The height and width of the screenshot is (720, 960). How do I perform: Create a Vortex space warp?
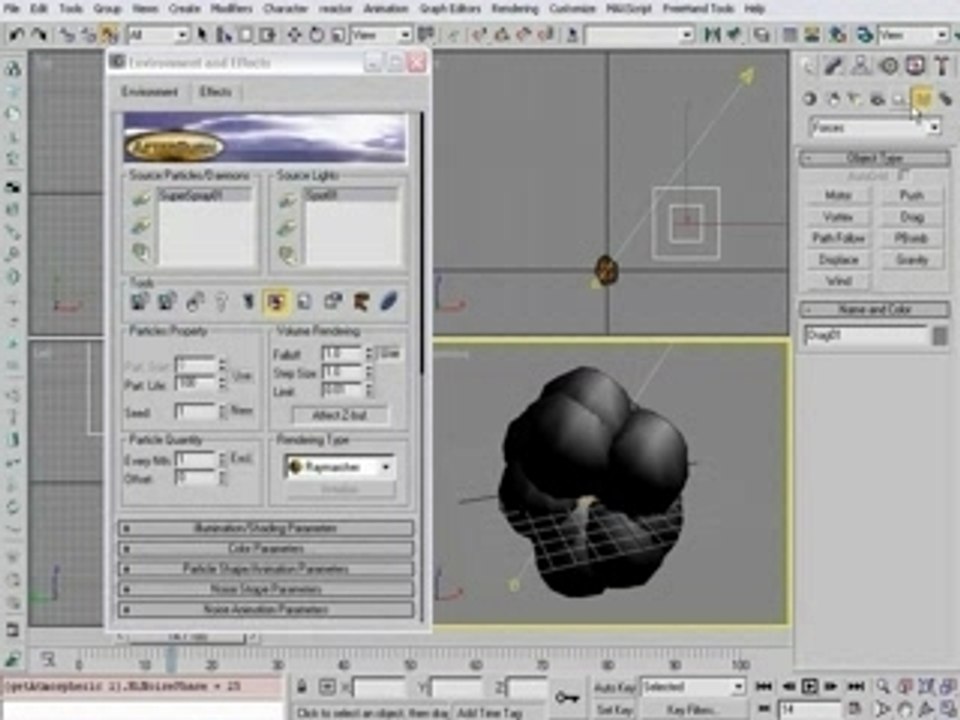click(x=838, y=217)
